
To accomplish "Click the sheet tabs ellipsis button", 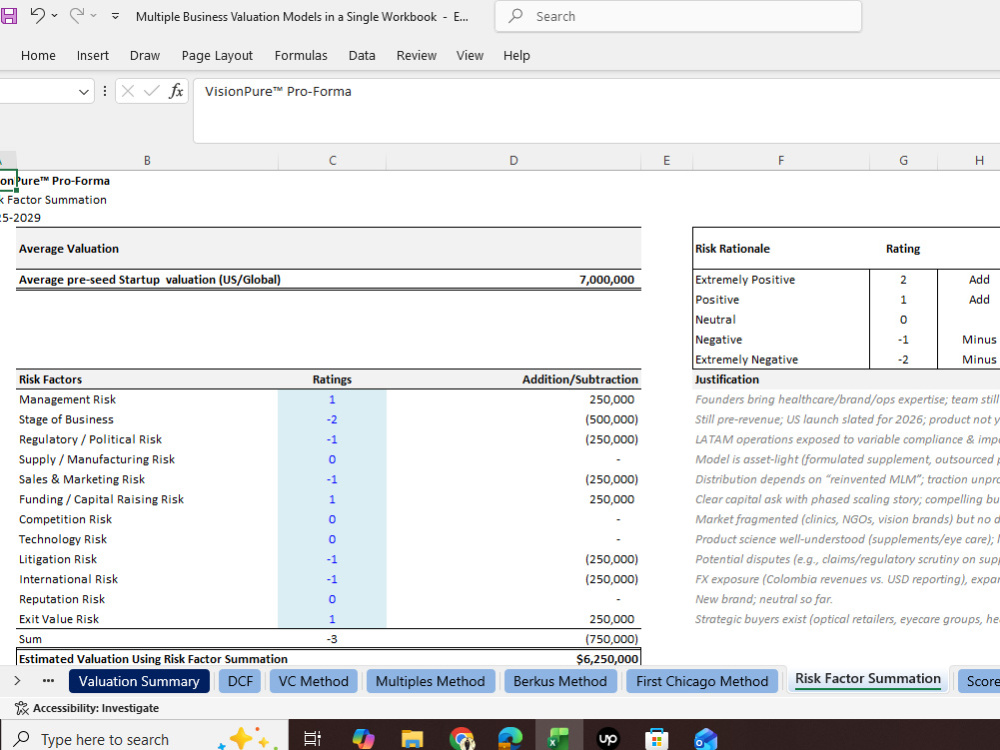I will [x=48, y=680].
